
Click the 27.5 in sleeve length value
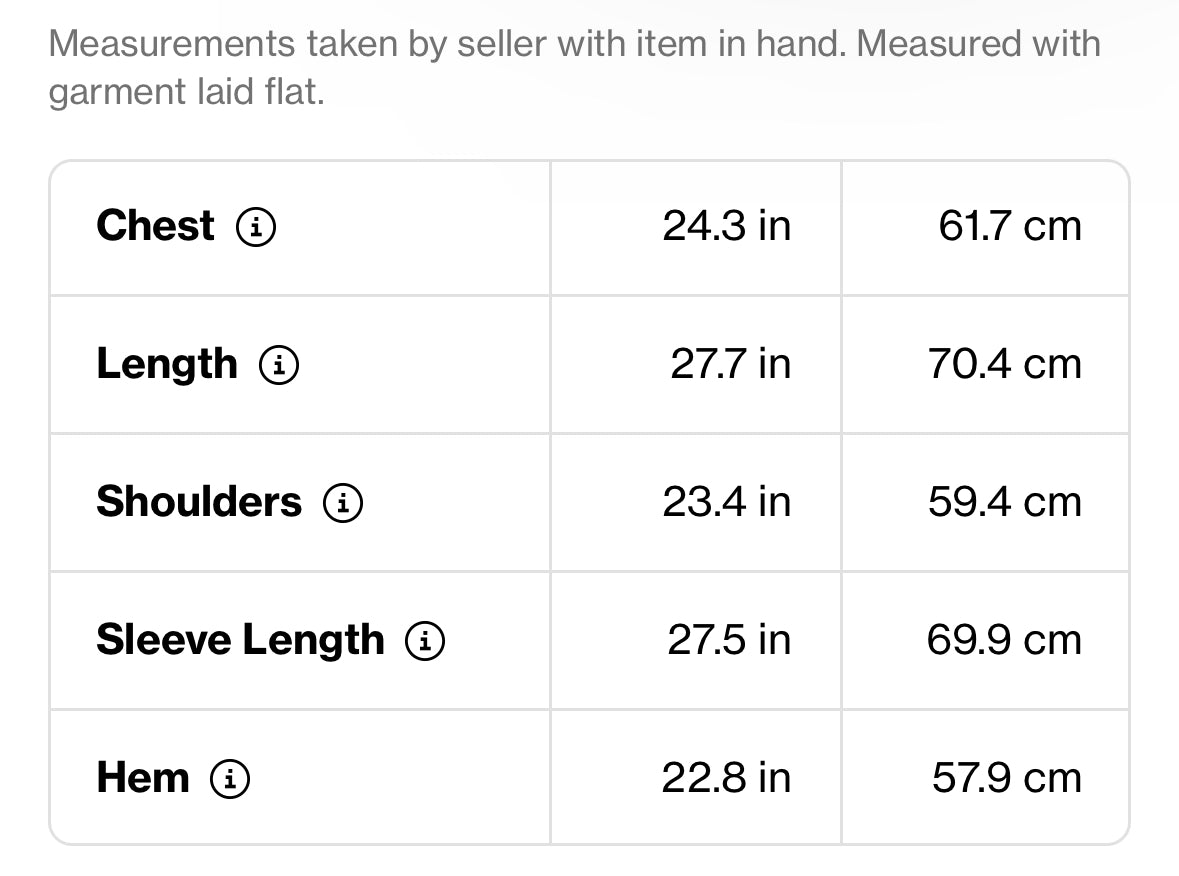point(729,640)
